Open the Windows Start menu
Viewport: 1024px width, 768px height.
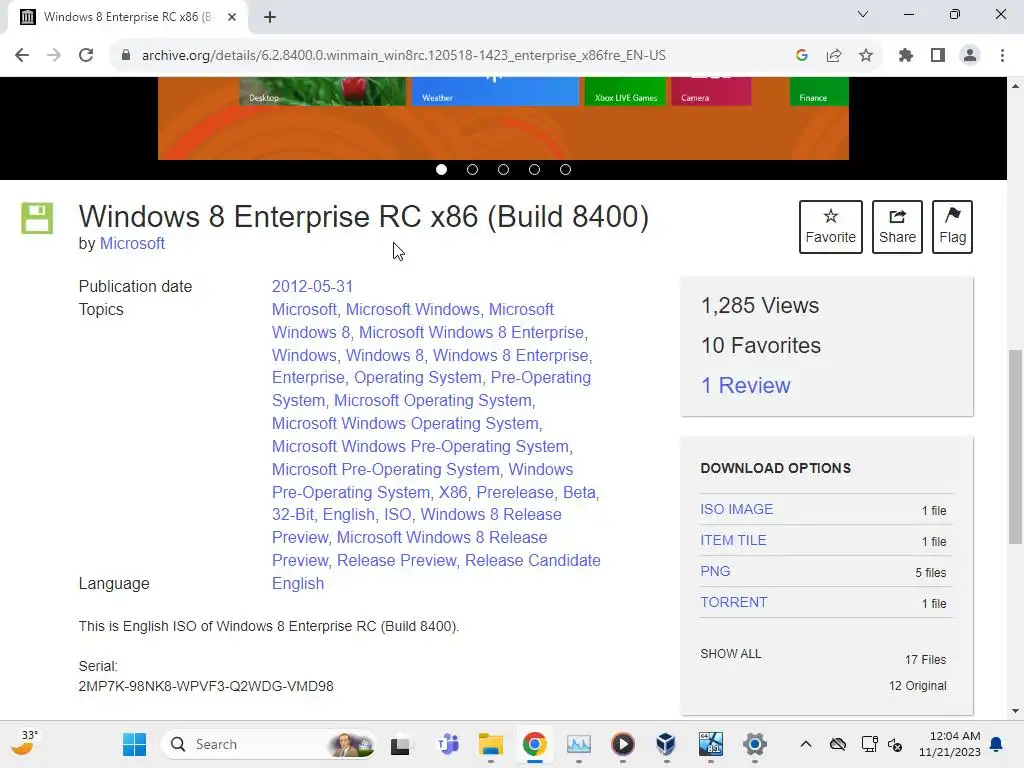135,744
